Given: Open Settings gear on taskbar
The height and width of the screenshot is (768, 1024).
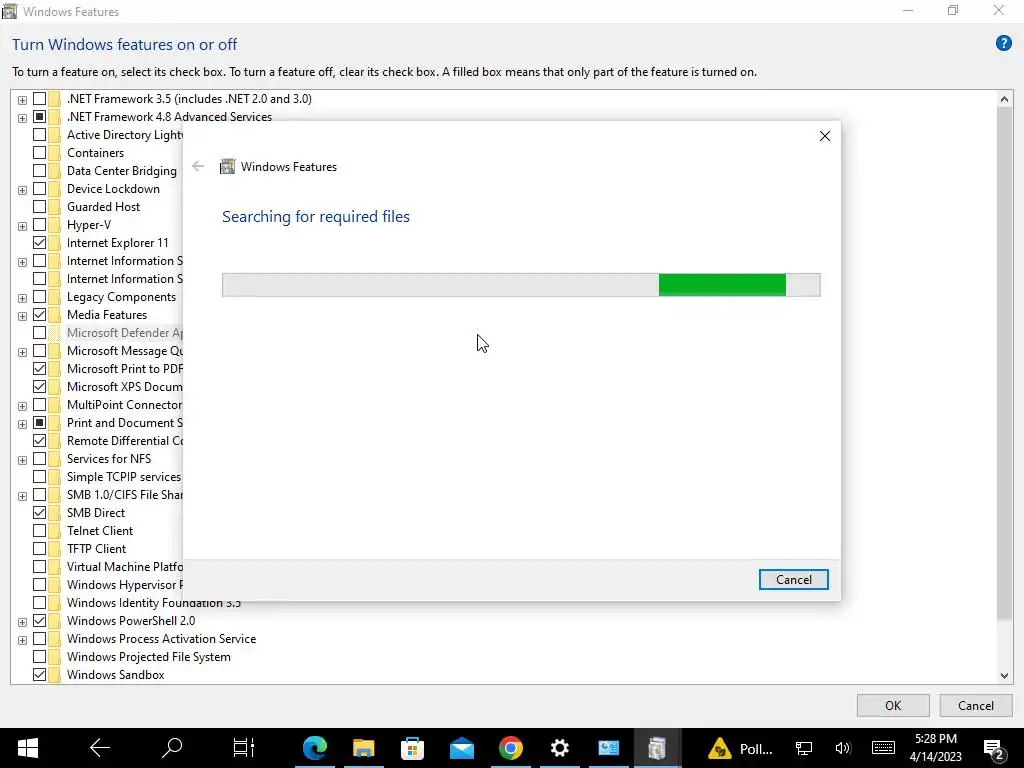Looking at the screenshot, I should point(560,748).
